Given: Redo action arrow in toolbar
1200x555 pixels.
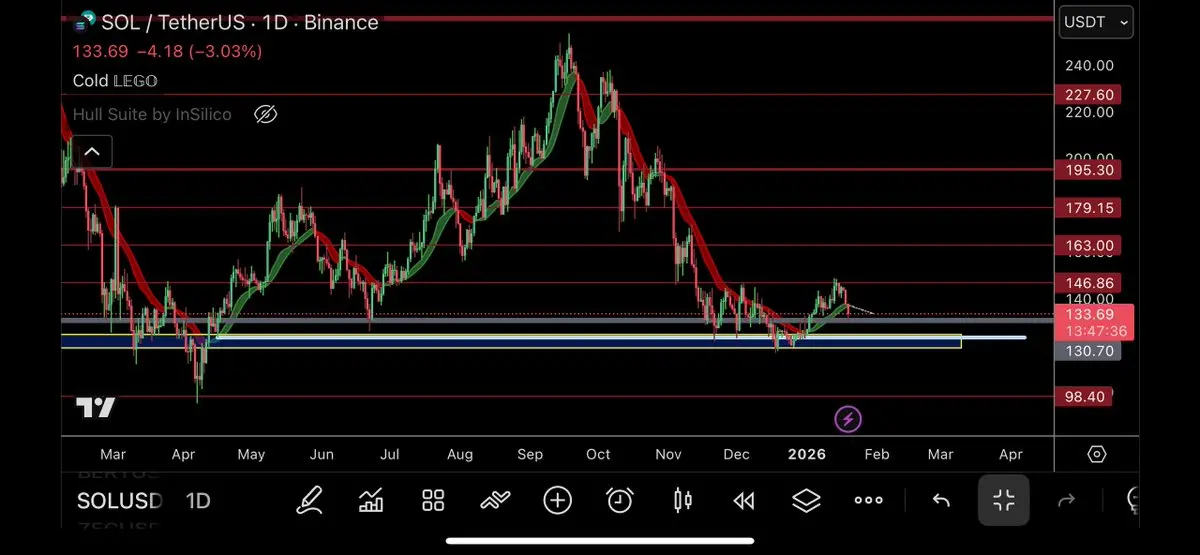Looking at the screenshot, I should [1066, 500].
